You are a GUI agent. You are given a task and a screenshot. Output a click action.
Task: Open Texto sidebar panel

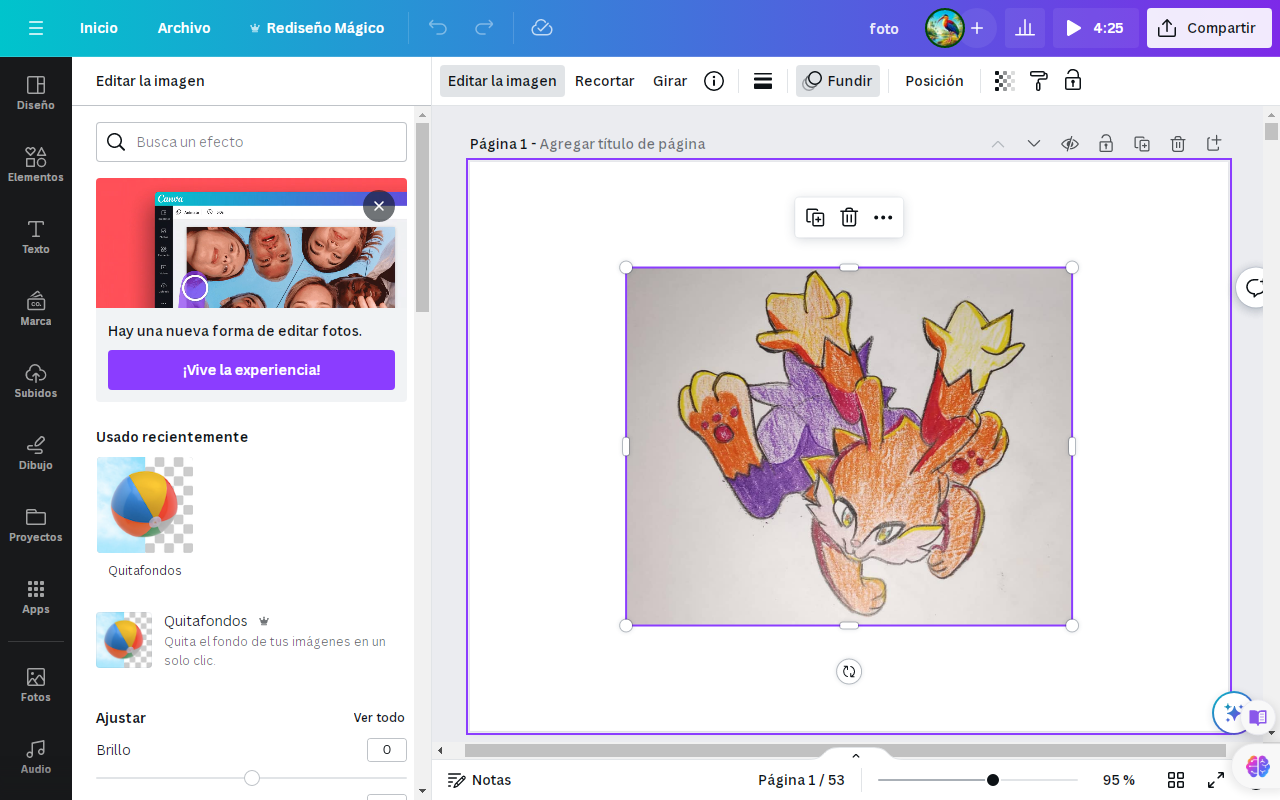tap(36, 236)
